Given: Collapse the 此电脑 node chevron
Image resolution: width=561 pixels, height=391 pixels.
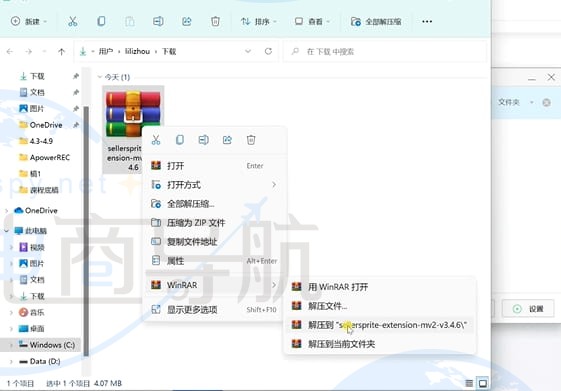Looking at the screenshot, I should 6,231.
